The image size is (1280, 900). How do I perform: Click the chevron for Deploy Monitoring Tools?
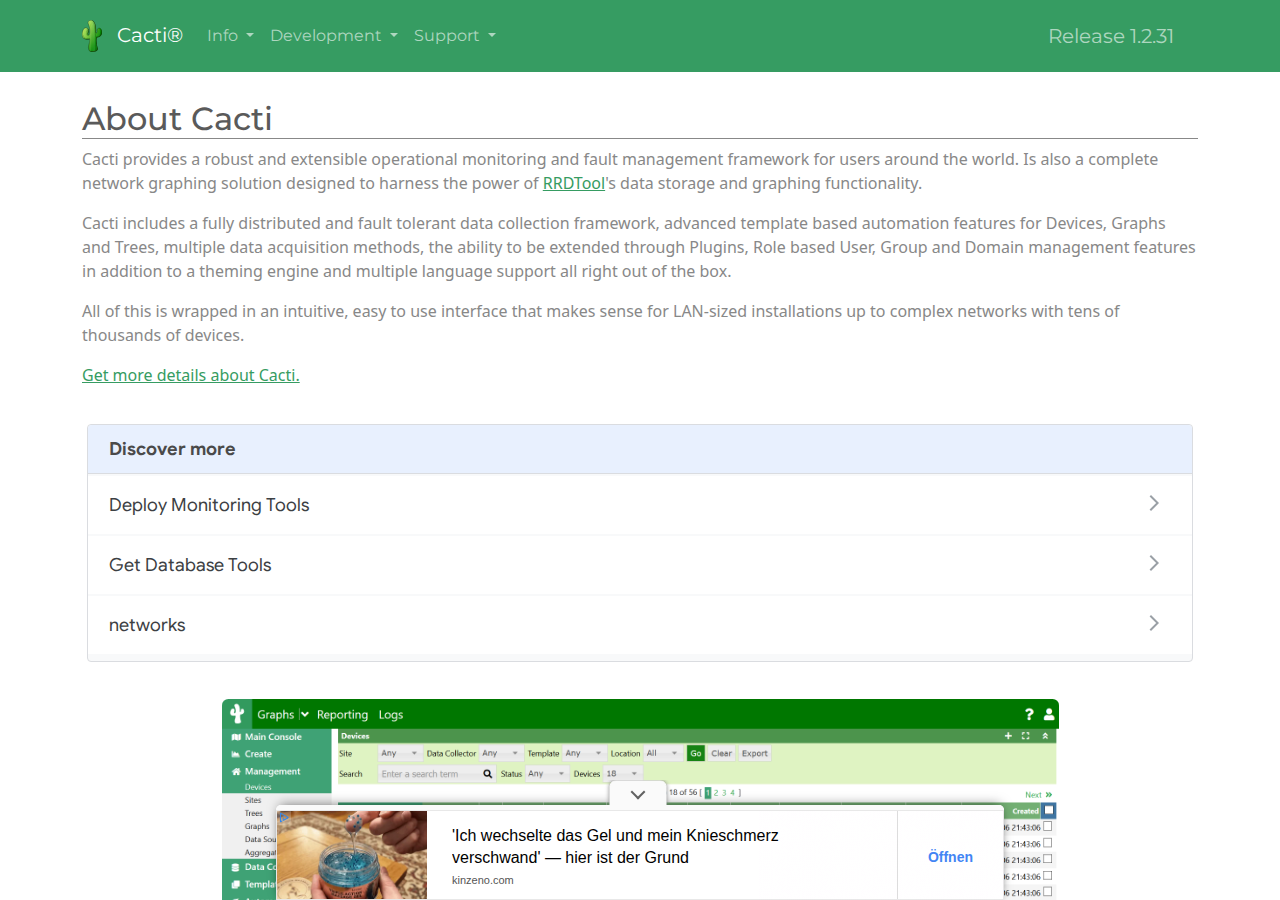click(1154, 503)
